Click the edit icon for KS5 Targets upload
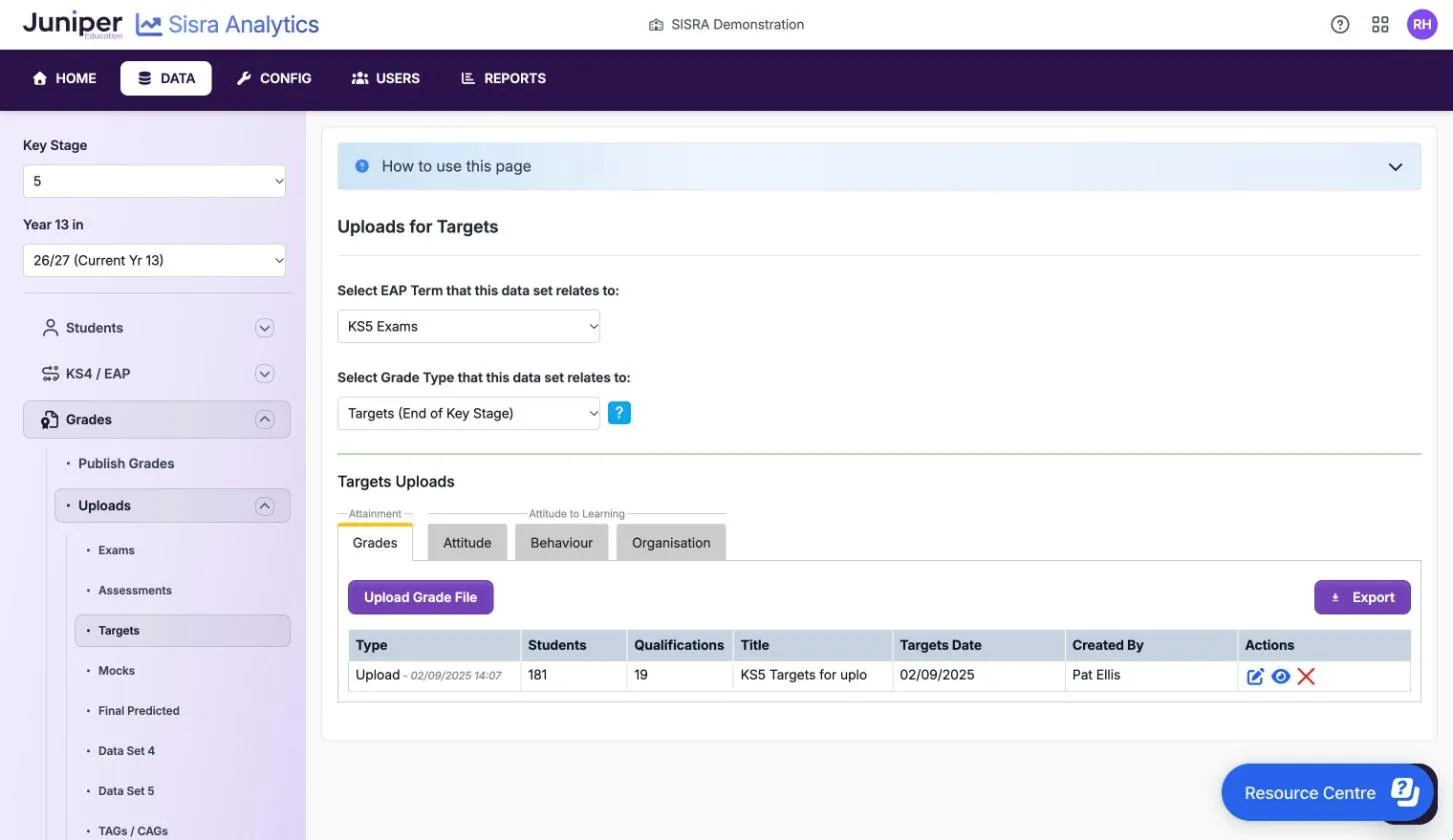Viewport: 1453px width, 840px height. (x=1255, y=676)
